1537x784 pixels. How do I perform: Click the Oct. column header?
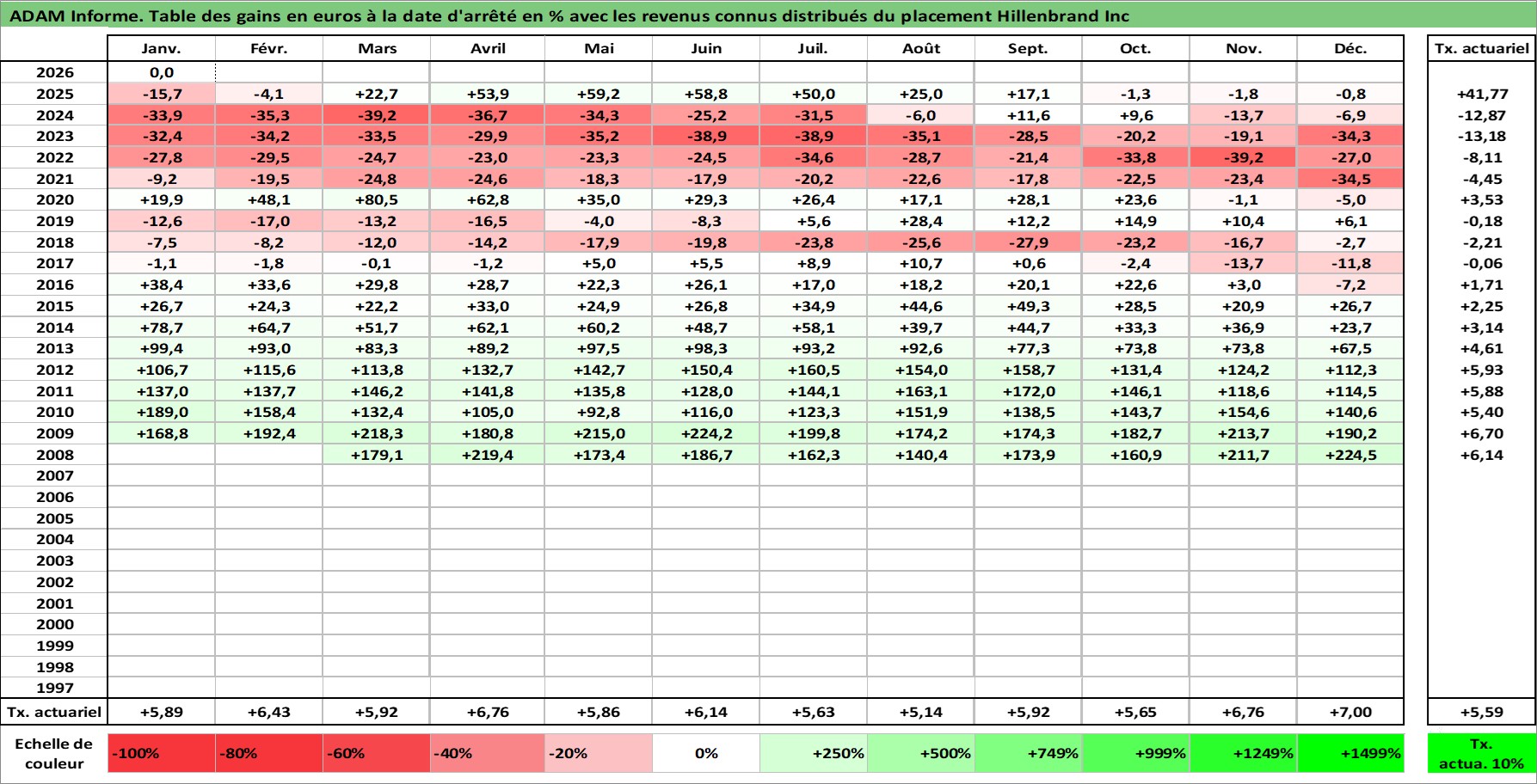tap(1136, 48)
